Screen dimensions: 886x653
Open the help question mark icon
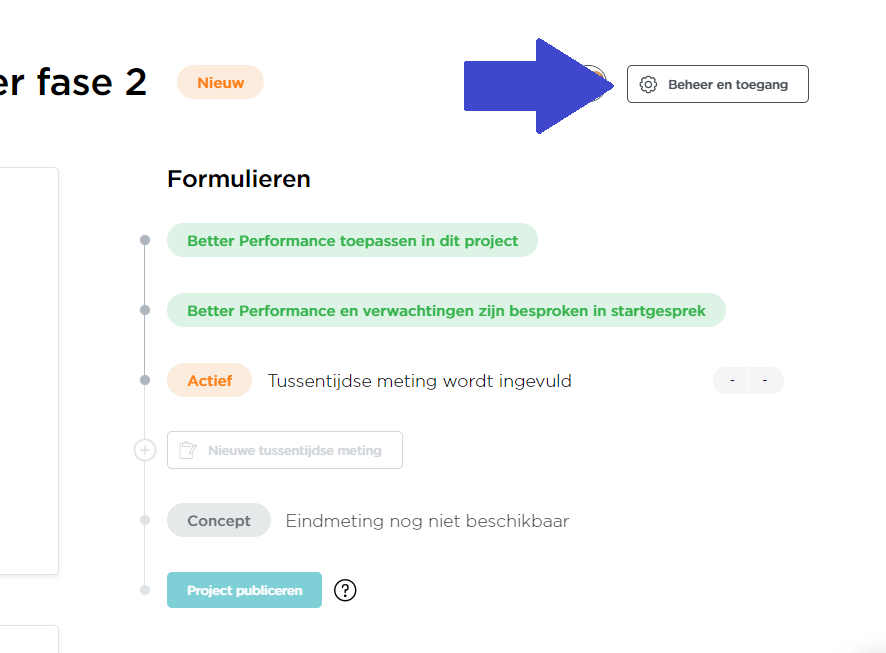pyautogui.click(x=345, y=590)
